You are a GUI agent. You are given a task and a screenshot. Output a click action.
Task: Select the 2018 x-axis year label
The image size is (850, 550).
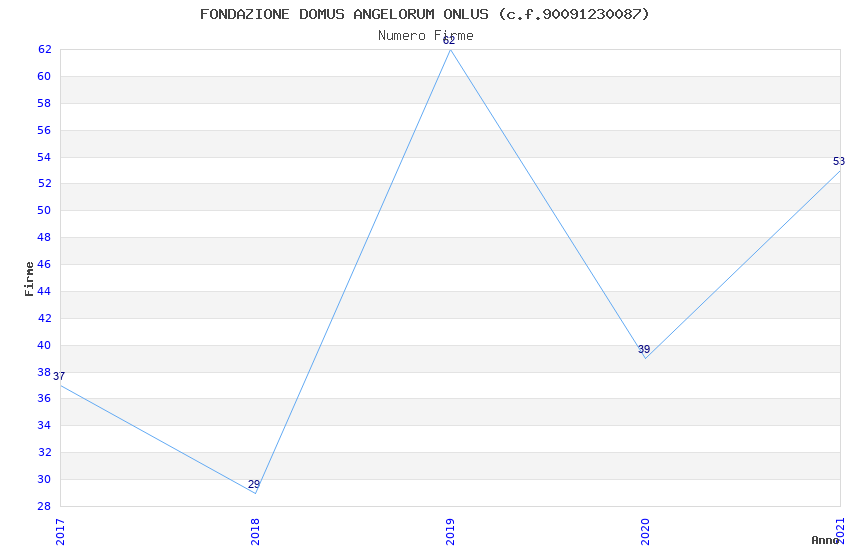pos(255,532)
